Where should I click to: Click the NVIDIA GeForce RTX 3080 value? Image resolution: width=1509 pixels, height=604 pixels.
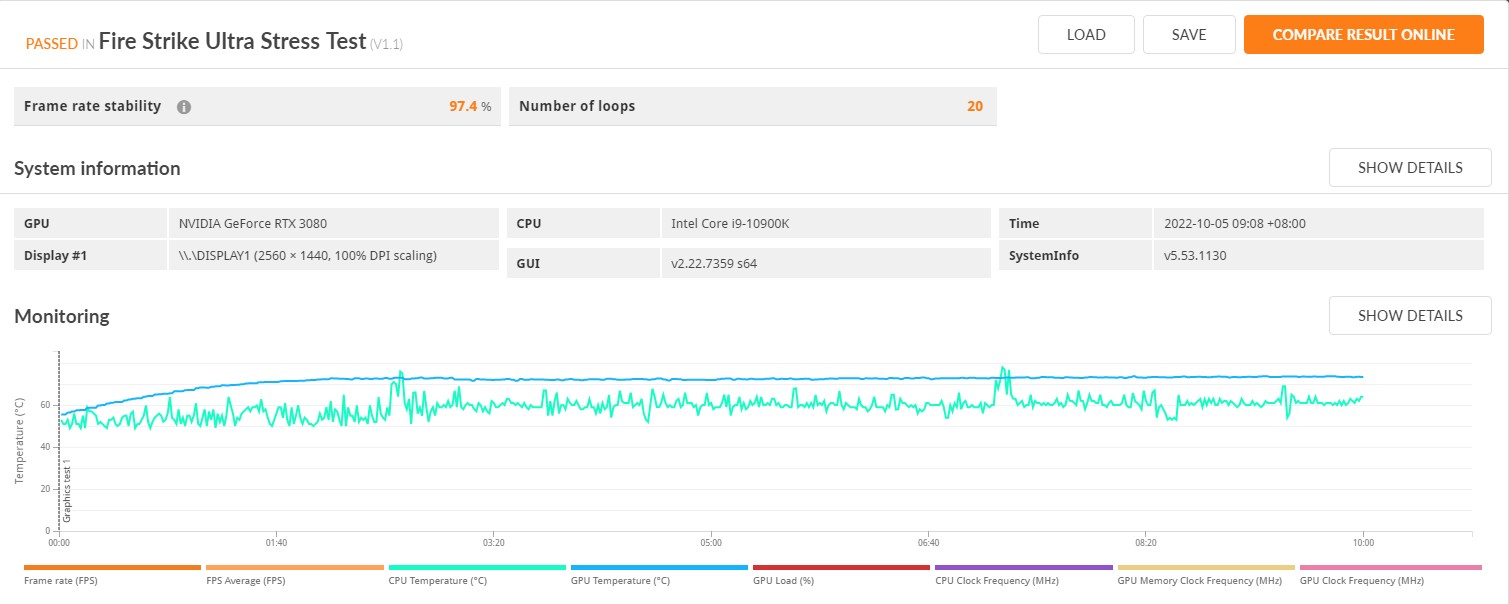[252, 223]
